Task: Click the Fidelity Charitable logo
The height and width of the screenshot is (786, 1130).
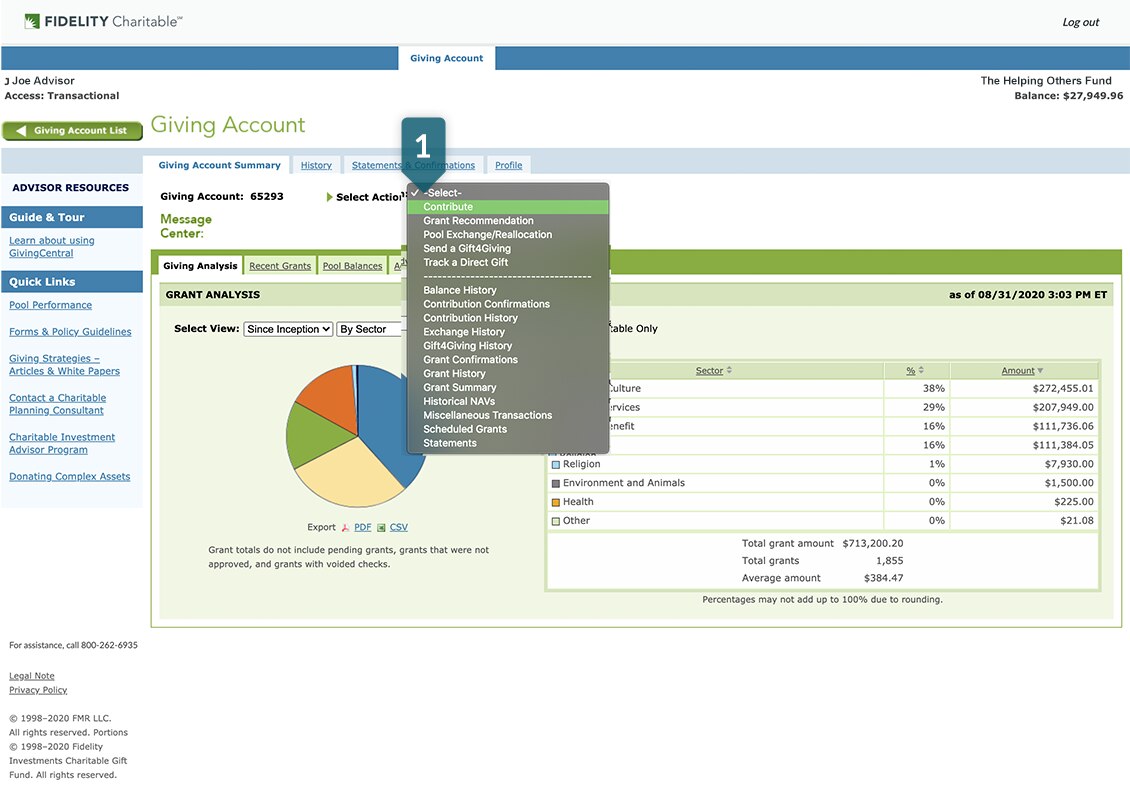Action: 103,21
